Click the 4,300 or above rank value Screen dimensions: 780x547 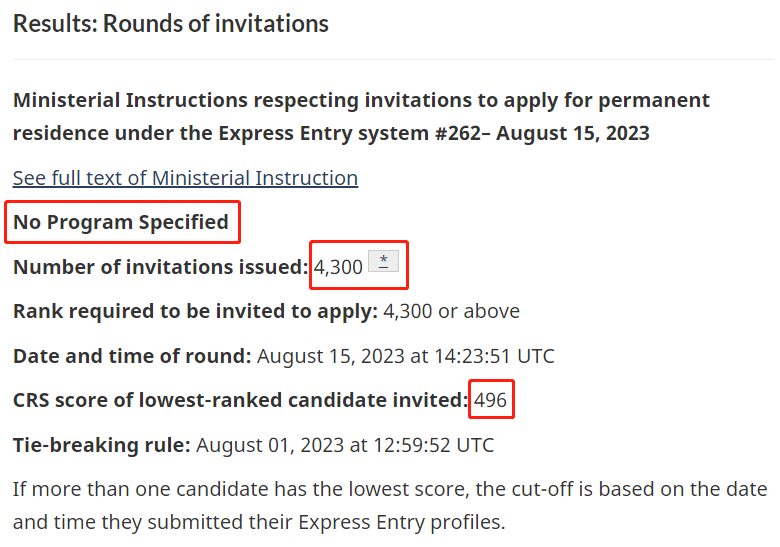click(452, 311)
